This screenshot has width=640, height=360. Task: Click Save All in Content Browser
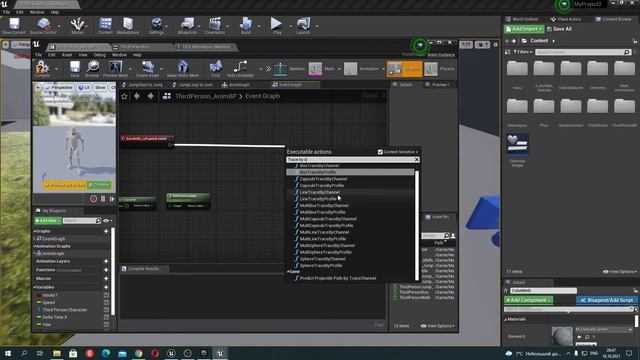click(559, 29)
